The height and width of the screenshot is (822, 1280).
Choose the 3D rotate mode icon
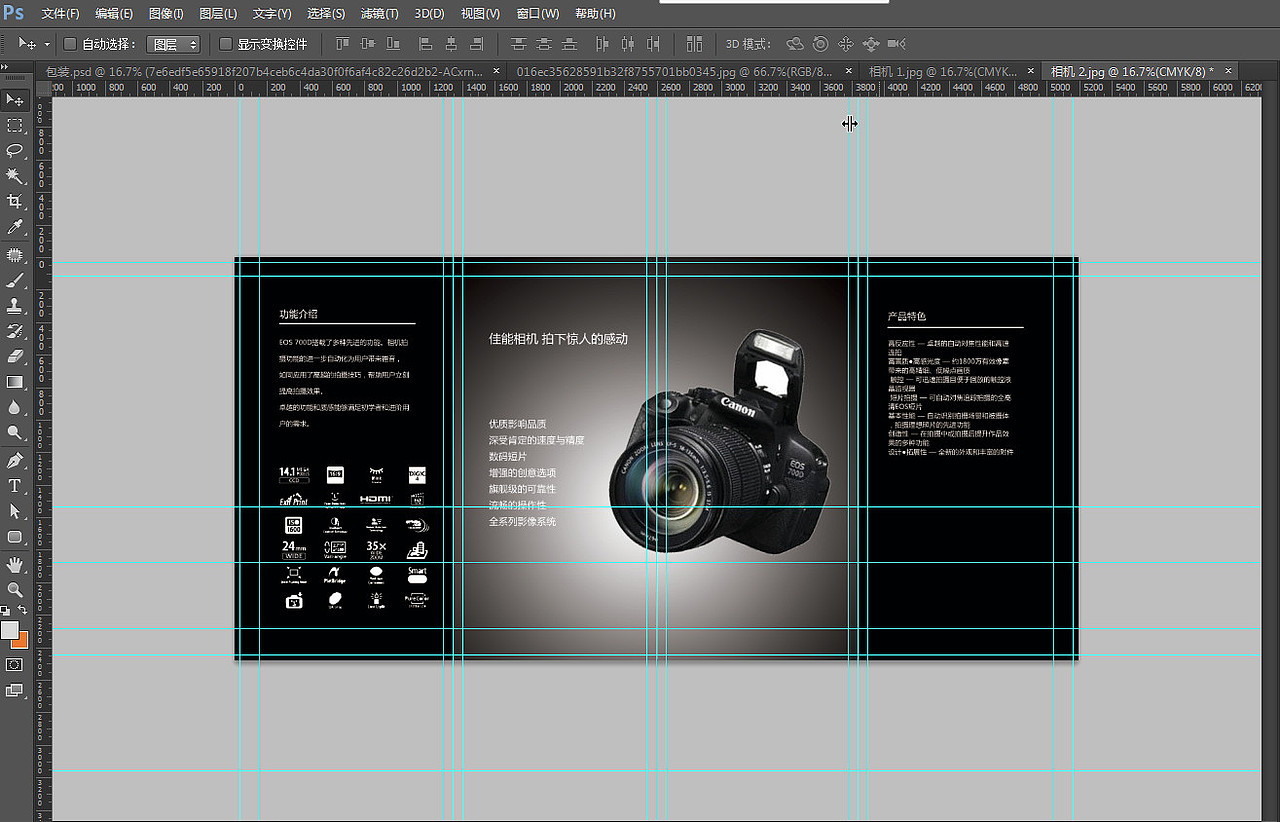click(795, 44)
